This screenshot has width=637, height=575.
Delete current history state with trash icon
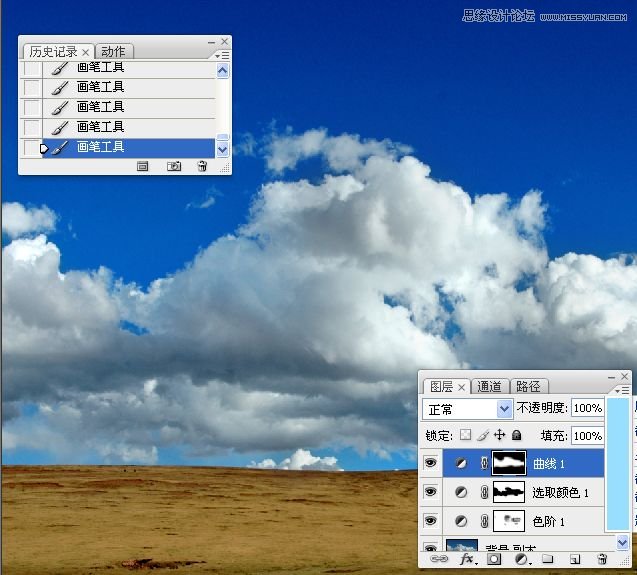point(202,166)
